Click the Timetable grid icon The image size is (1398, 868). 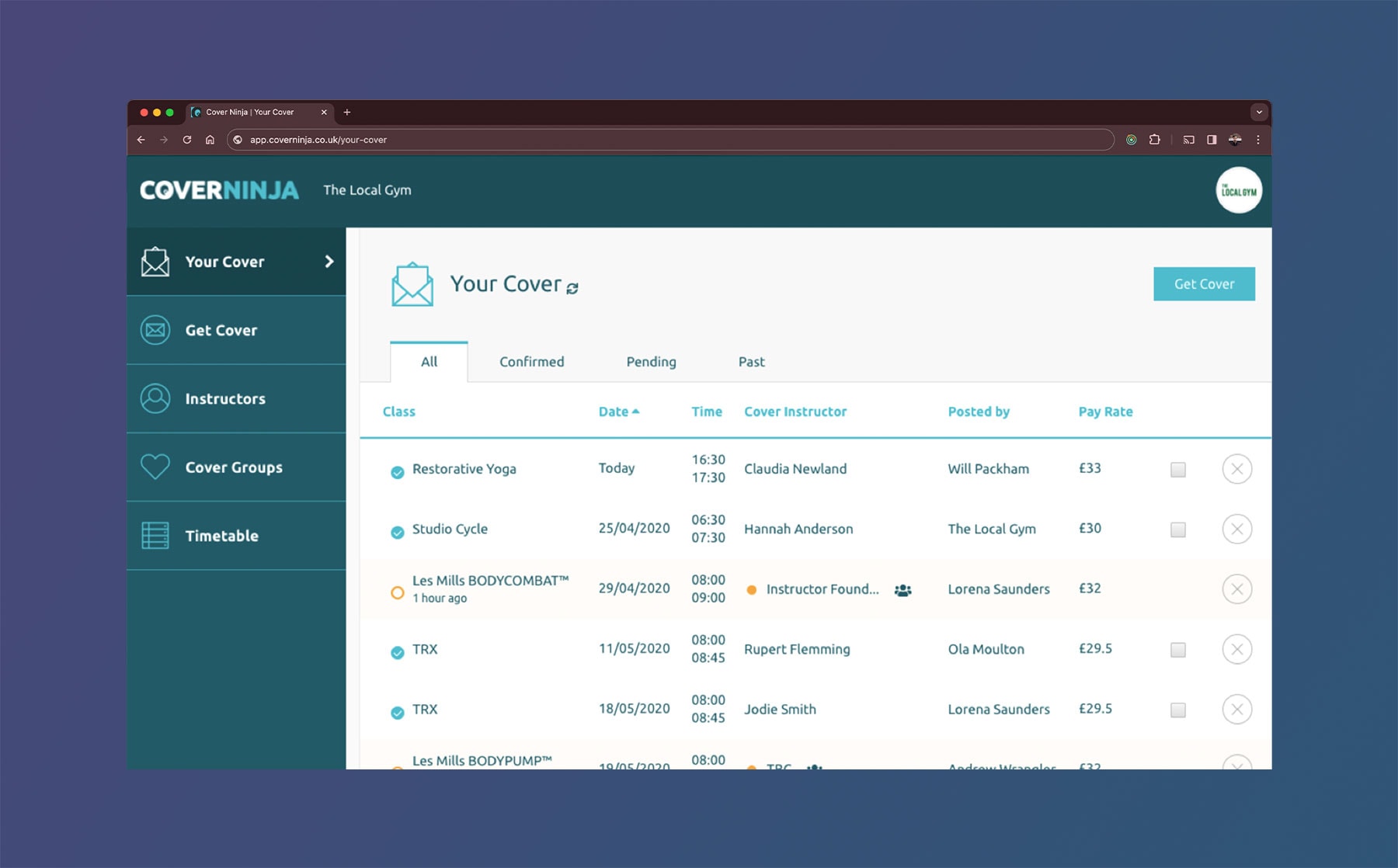click(x=155, y=536)
